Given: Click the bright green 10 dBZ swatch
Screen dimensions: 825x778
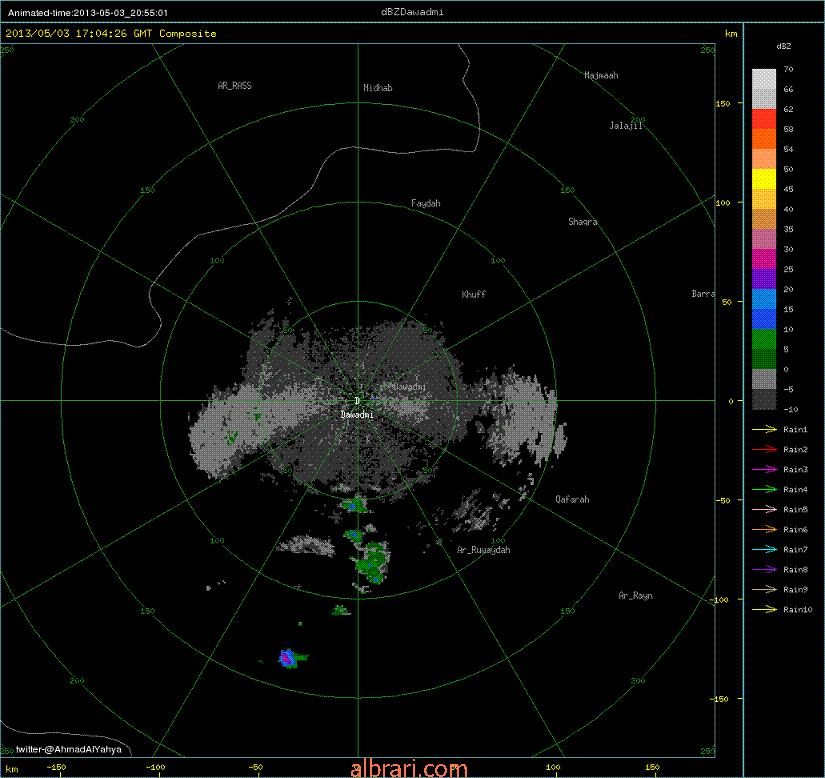Looking at the screenshot, I should [x=764, y=339].
